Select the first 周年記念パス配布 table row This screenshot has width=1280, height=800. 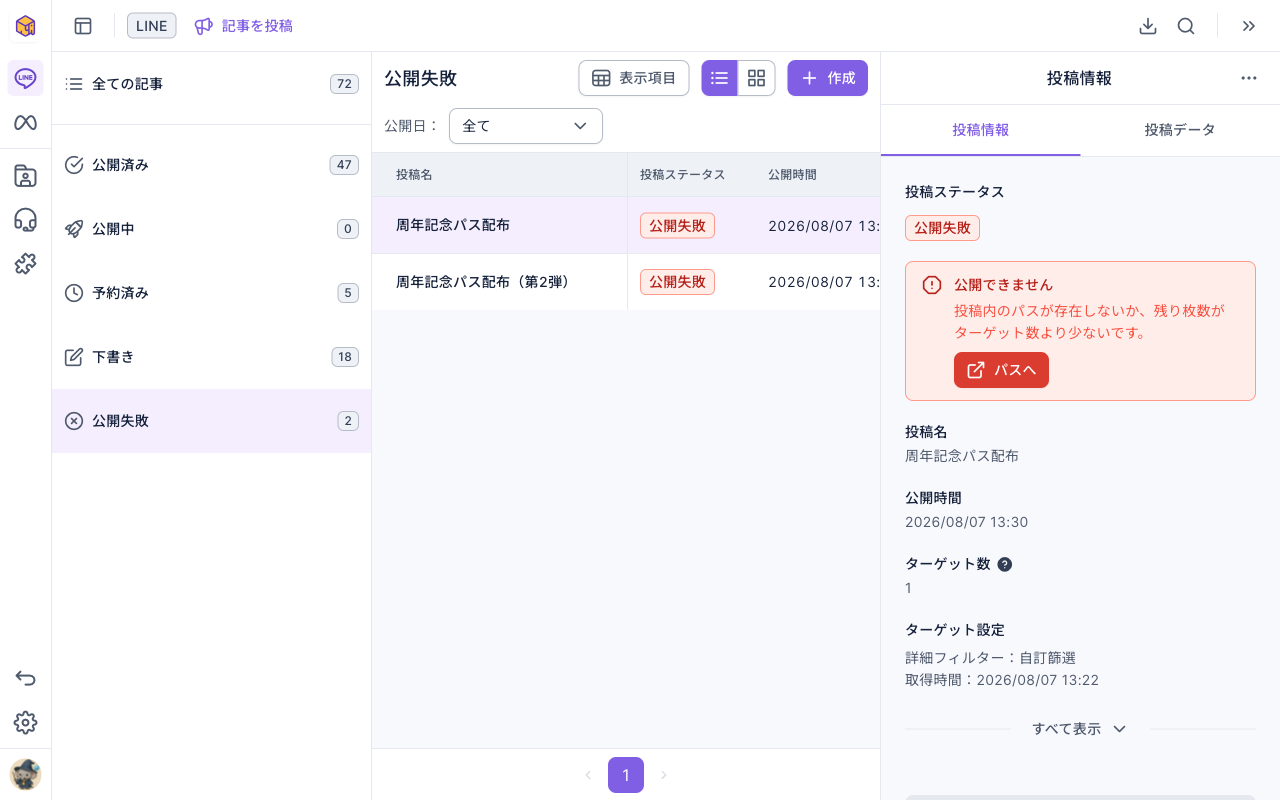click(626, 226)
